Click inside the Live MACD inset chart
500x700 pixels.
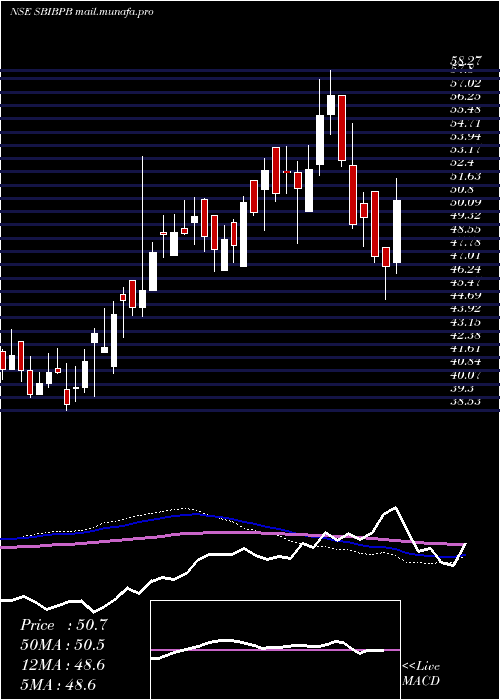tap(275, 650)
